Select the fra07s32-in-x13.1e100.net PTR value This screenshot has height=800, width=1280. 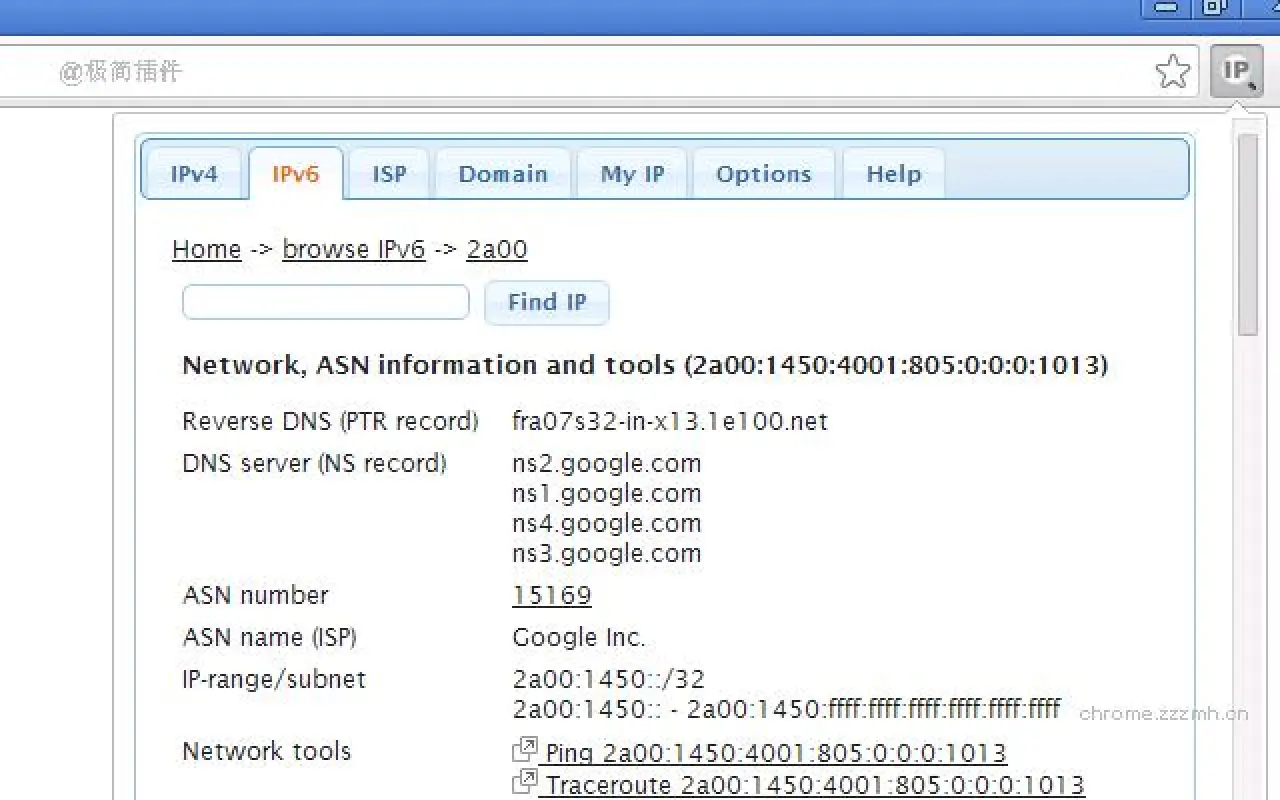[670, 421]
